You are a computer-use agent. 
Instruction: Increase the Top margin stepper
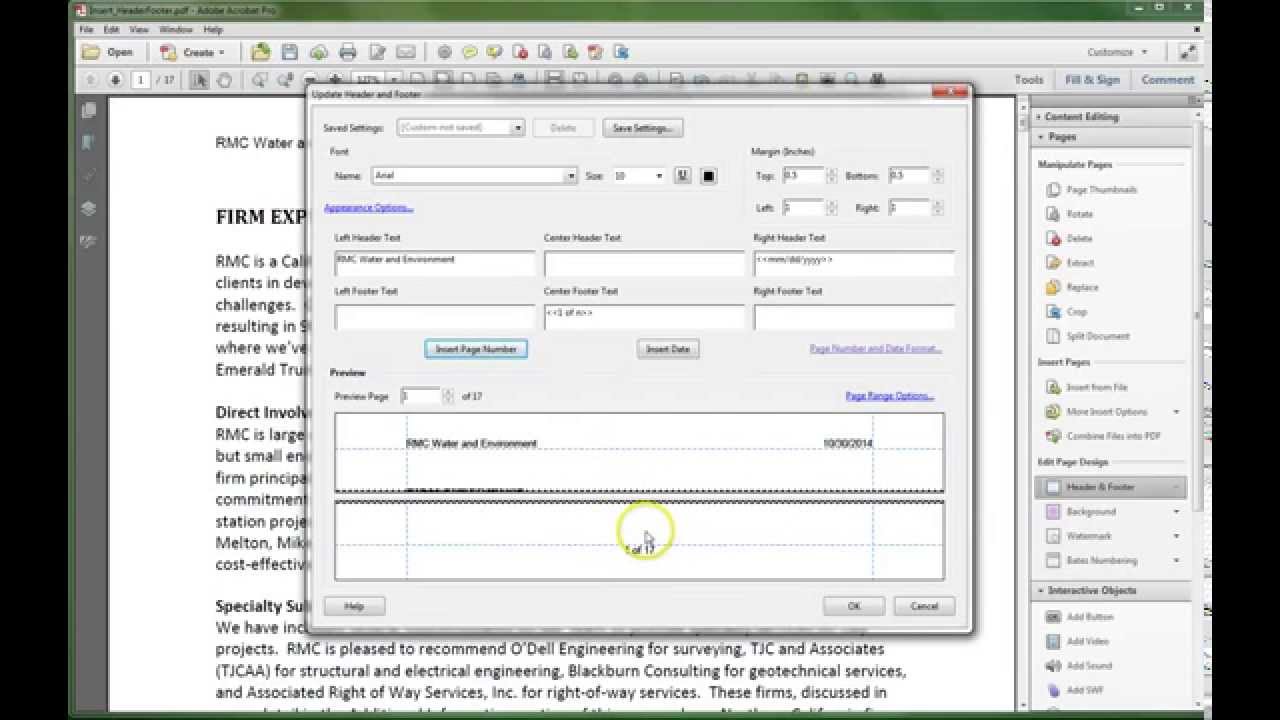click(830, 172)
